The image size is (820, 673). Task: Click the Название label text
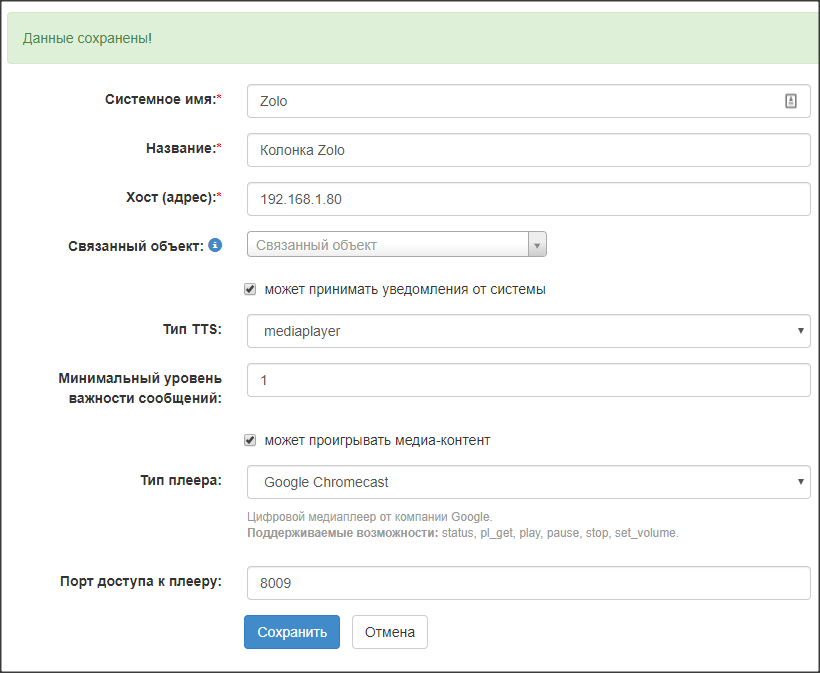(x=181, y=148)
